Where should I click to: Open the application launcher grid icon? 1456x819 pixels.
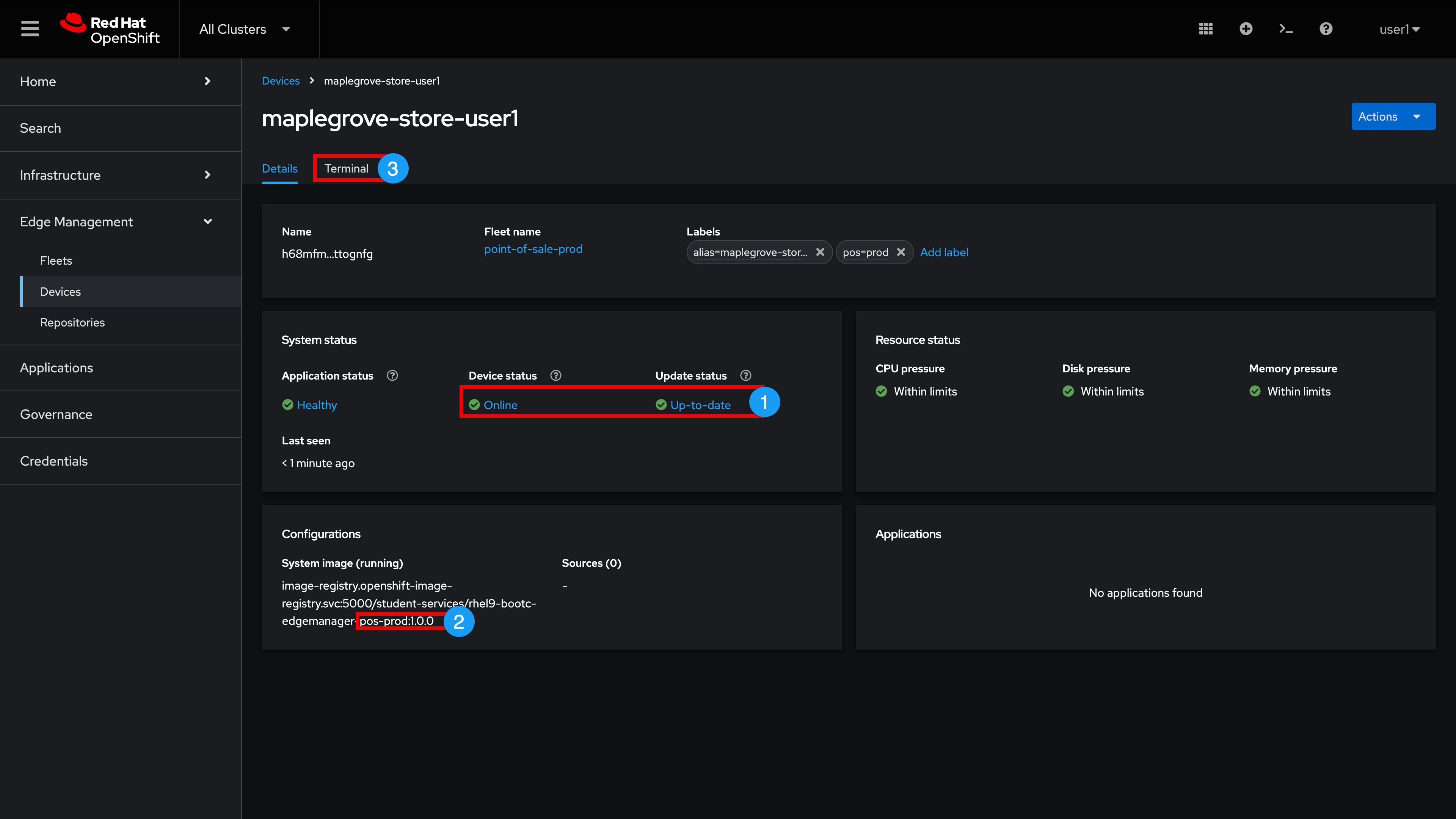pos(1206,29)
